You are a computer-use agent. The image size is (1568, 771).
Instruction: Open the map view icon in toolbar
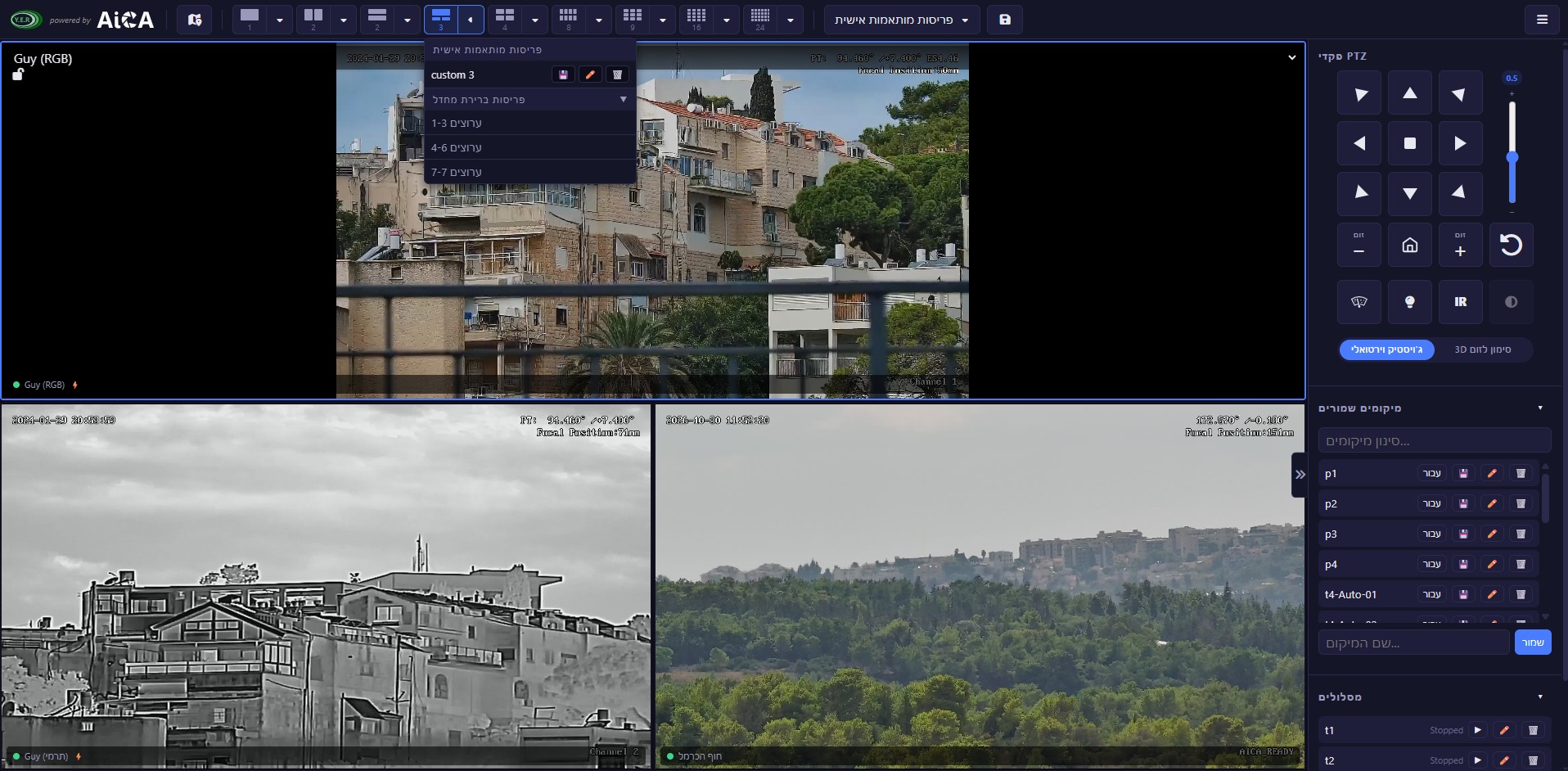(x=194, y=20)
